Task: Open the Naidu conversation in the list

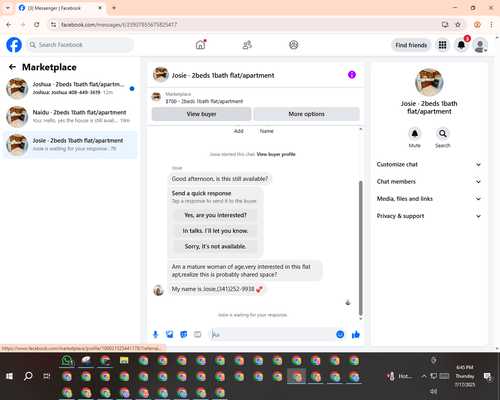Action: click(x=70, y=117)
